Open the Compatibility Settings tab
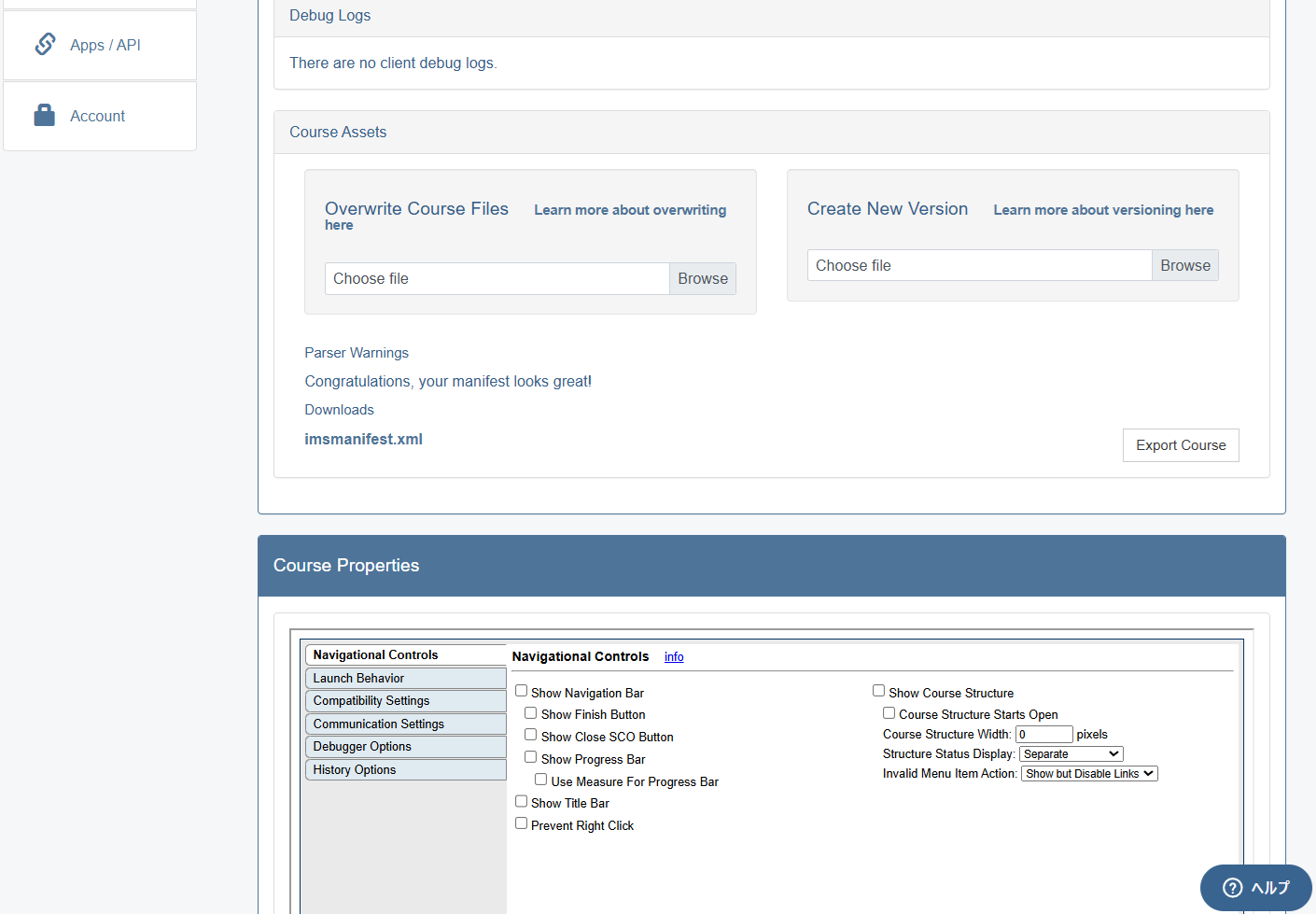The width and height of the screenshot is (1316, 914). pyautogui.click(x=405, y=701)
